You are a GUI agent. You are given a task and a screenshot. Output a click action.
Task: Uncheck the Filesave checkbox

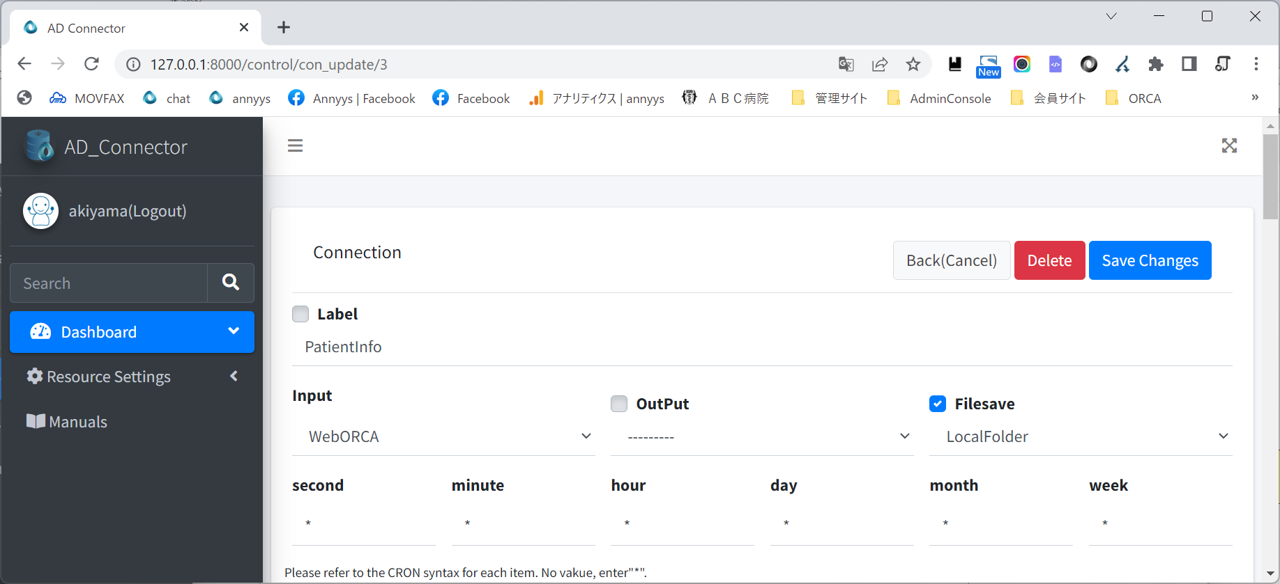tap(937, 404)
